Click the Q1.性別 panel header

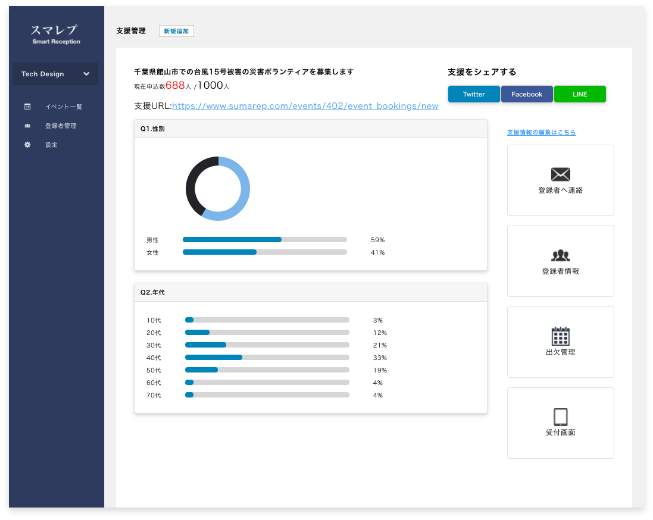[311, 129]
